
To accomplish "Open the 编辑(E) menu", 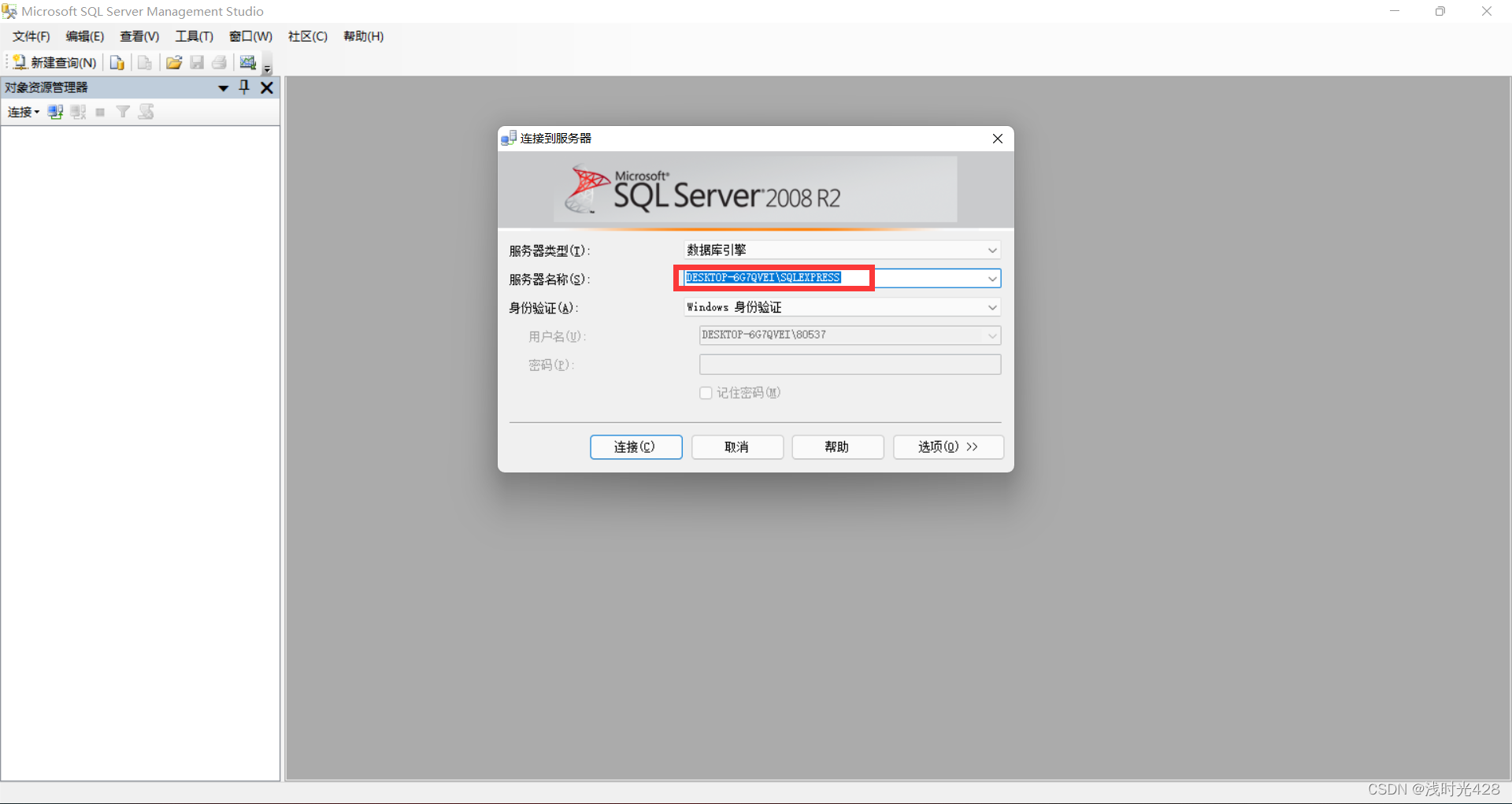I will (85, 36).
